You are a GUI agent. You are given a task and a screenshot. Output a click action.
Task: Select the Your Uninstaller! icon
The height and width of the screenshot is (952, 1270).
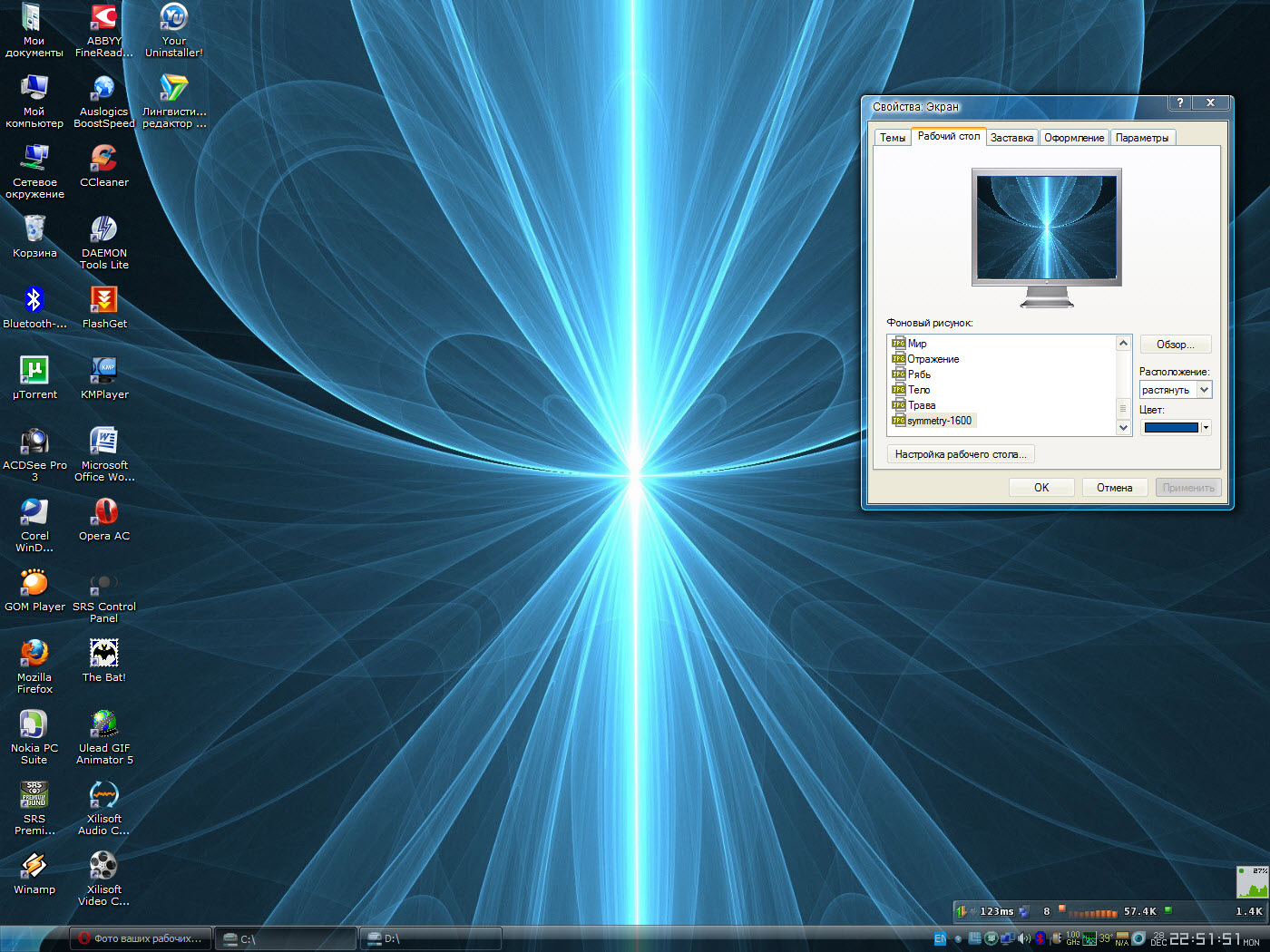[x=174, y=31]
